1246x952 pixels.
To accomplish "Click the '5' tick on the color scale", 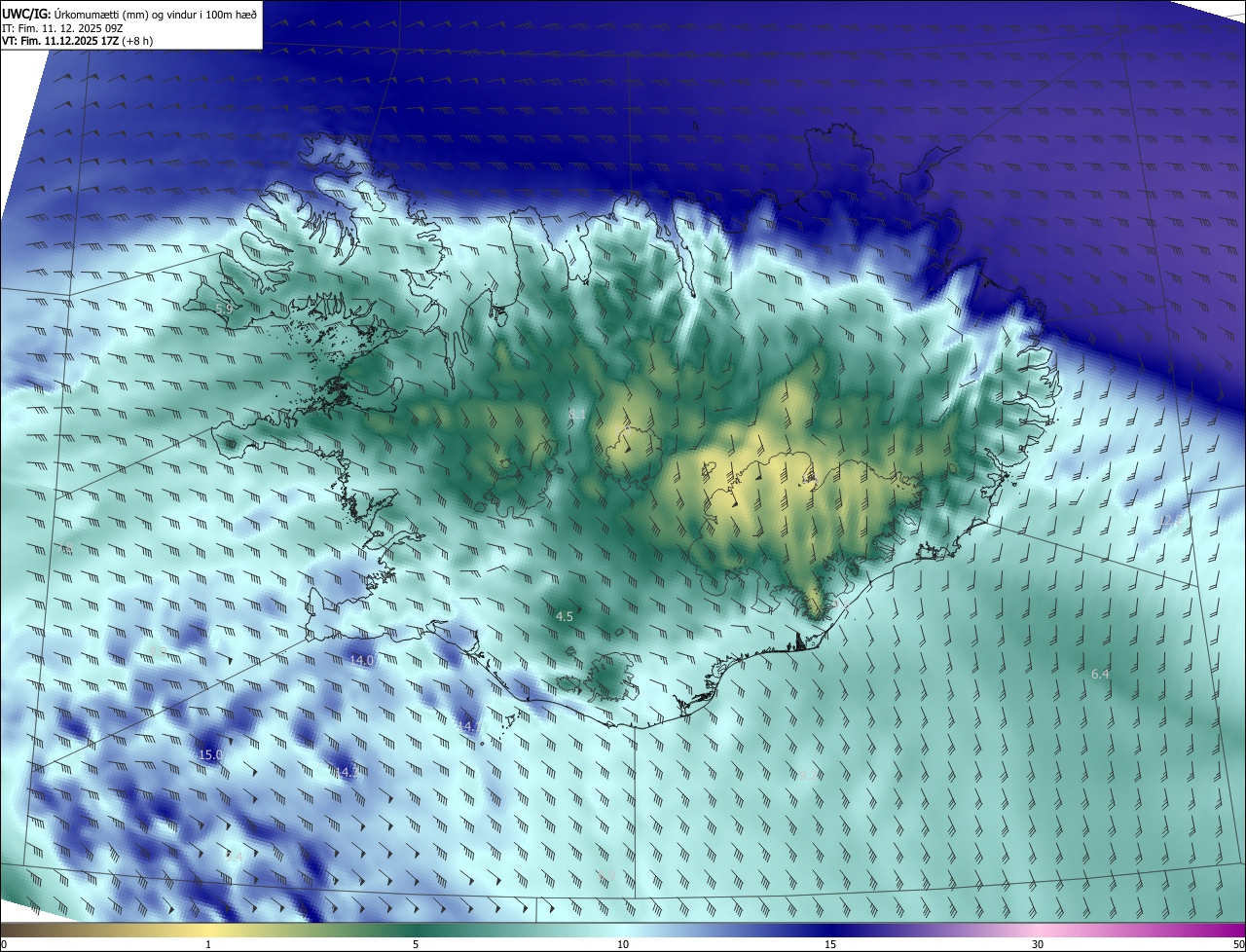I will click(x=416, y=944).
